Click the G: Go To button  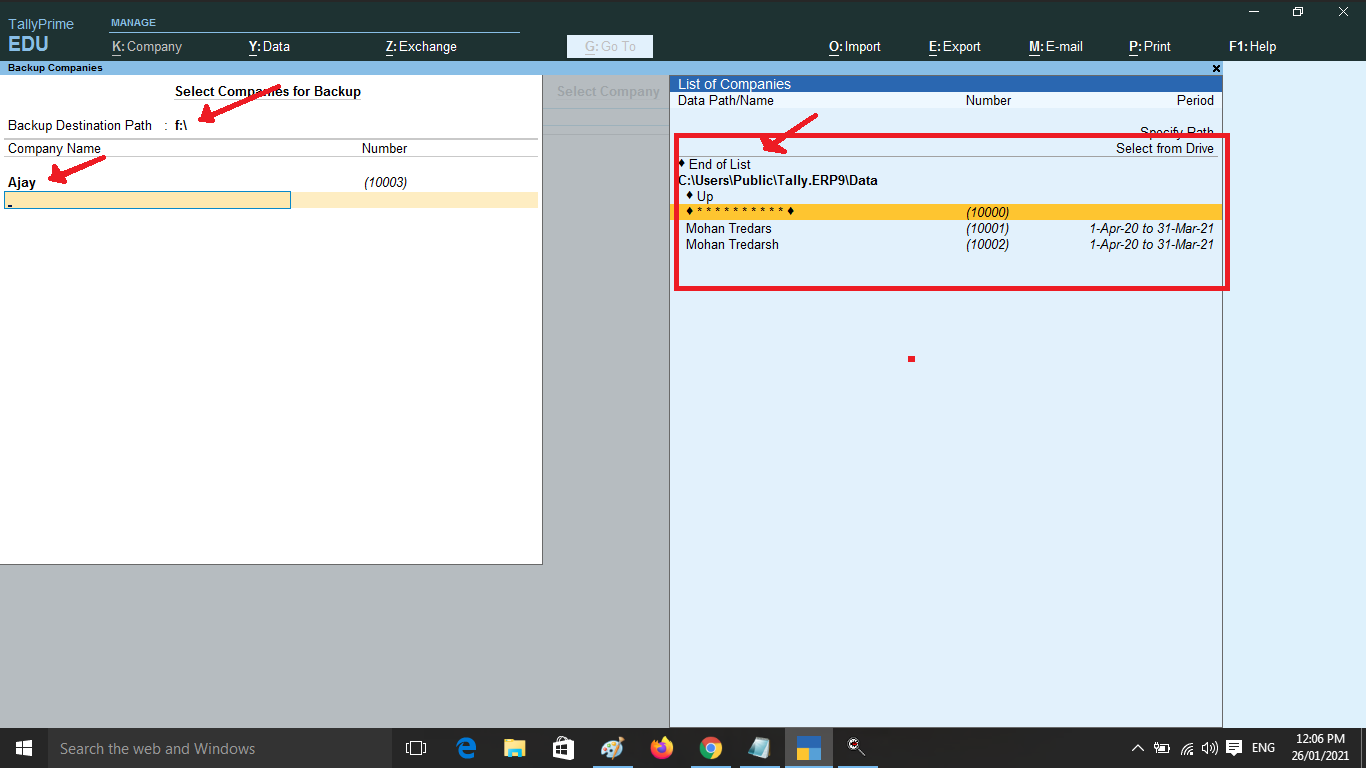click(x=610, y=46)
